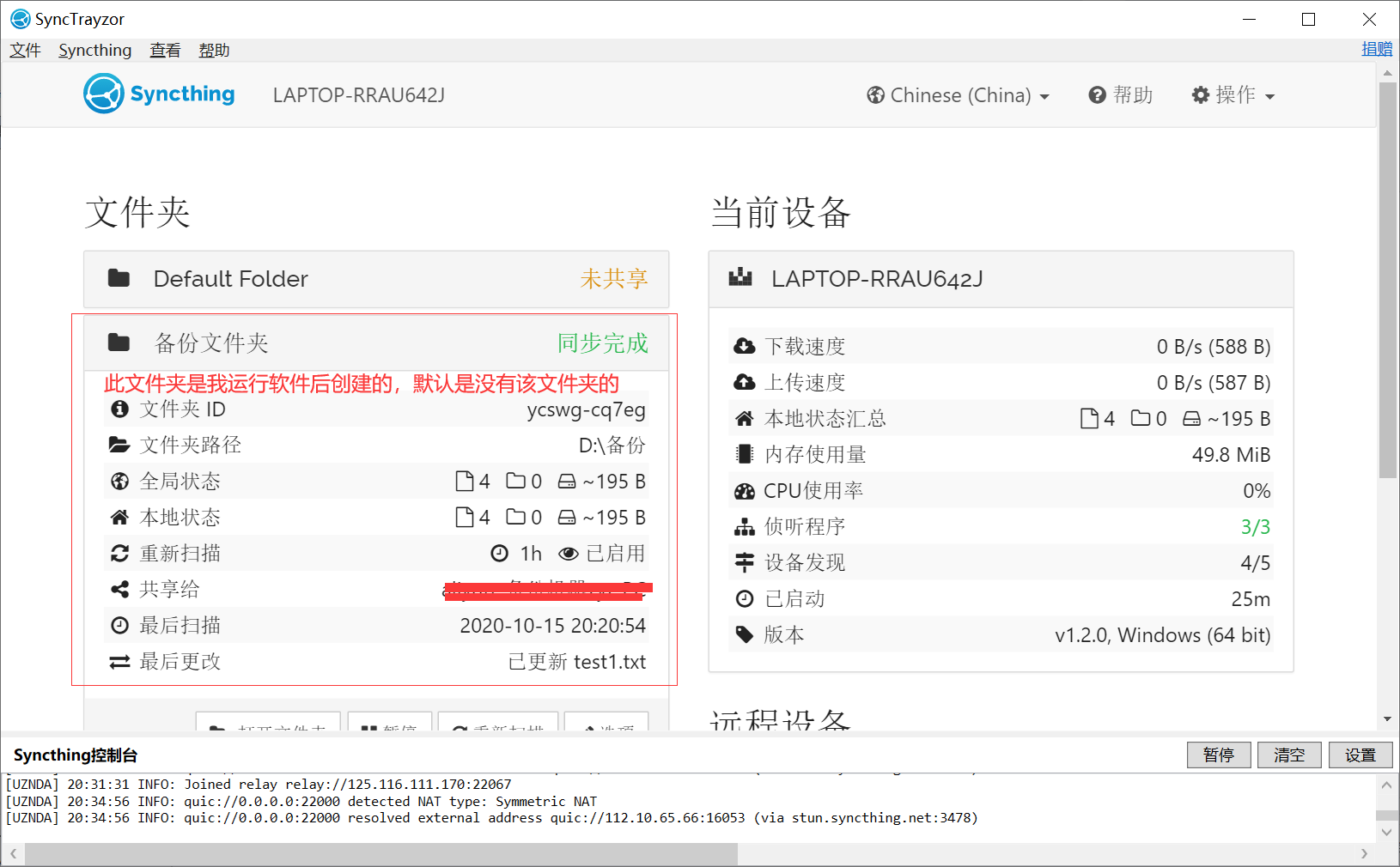Click the open-folder icon next to 文件夹路径

point(119,445)
